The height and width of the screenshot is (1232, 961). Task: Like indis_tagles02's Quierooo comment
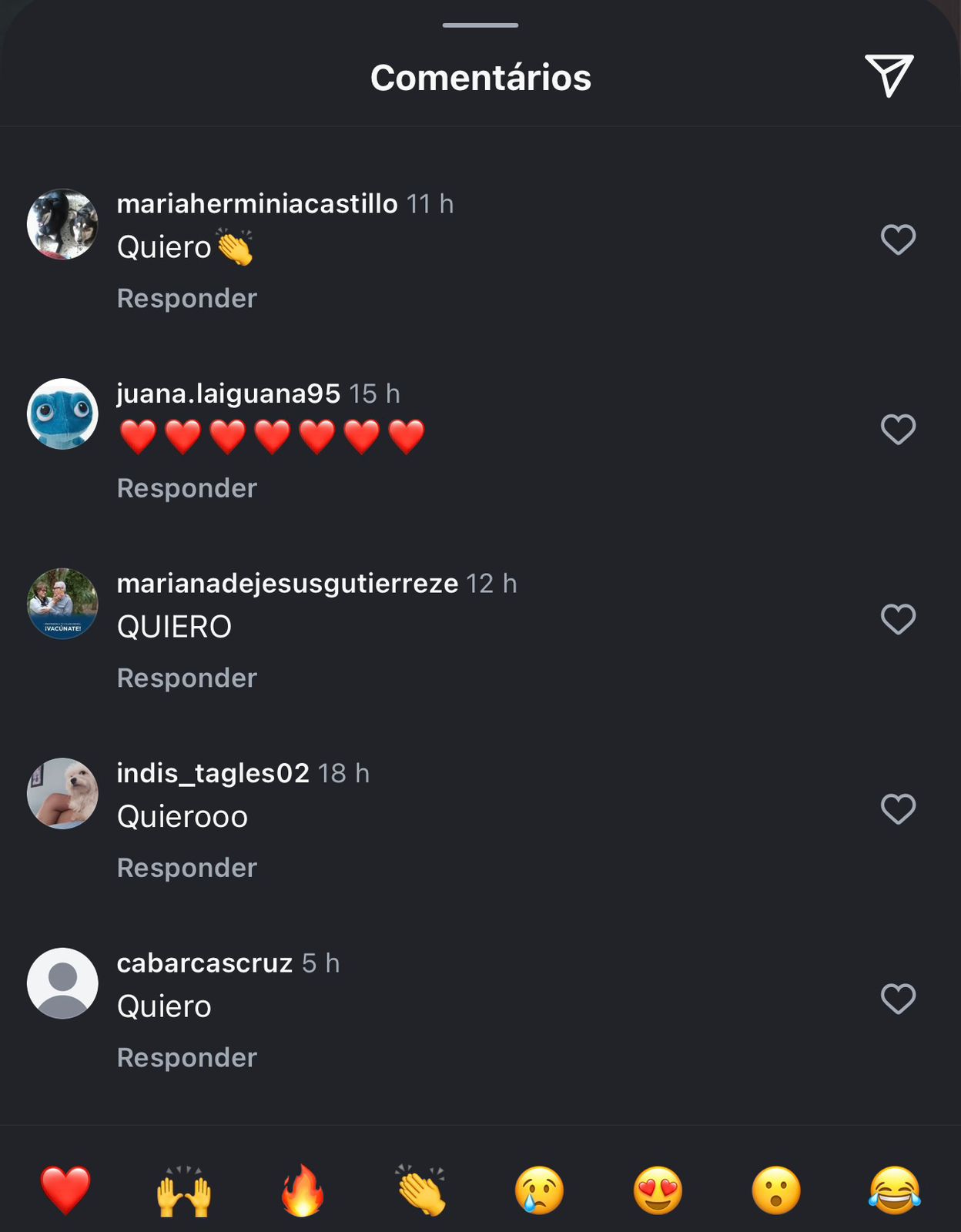[x=898, y=808]
